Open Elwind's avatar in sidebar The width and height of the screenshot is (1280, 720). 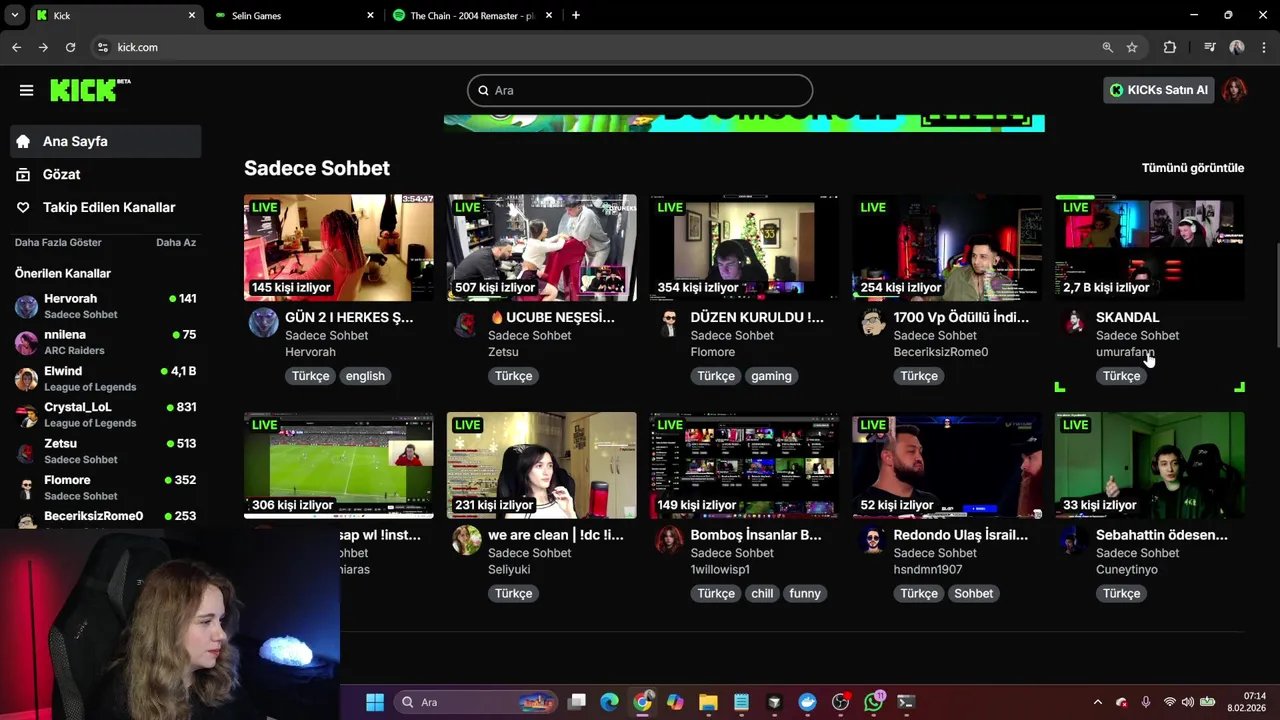[x=27, y=379]
